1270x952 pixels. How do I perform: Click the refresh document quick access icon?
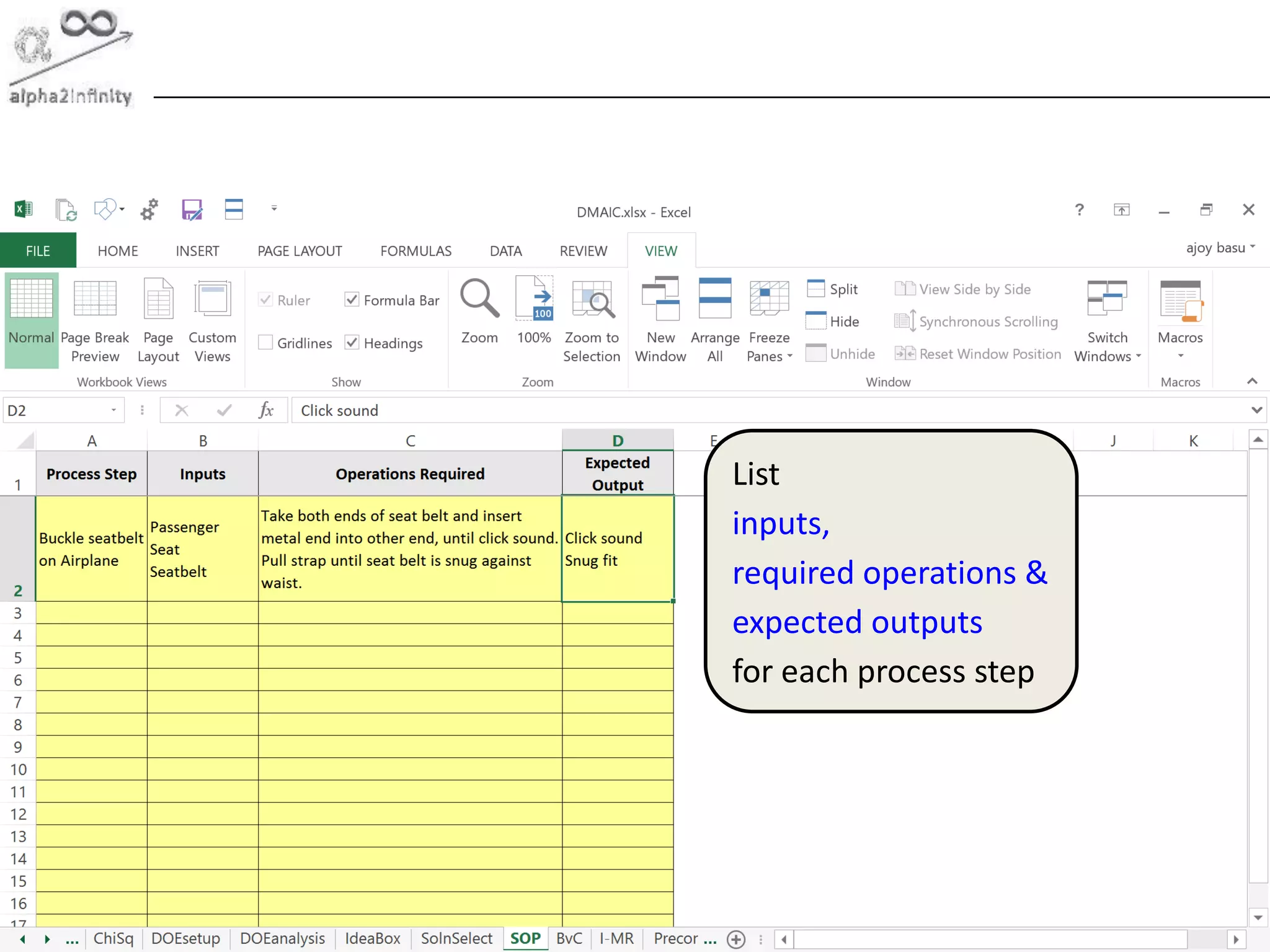pyautogui.click(x=66, y=209)
